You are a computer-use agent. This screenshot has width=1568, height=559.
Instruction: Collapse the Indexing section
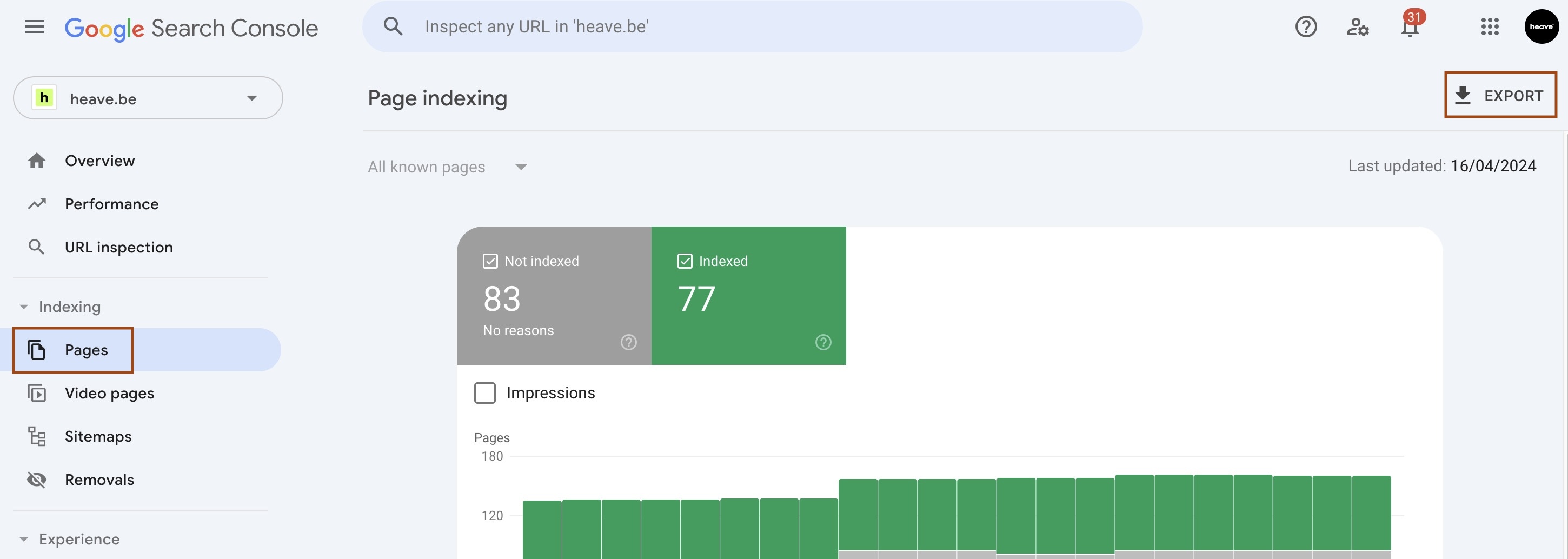click(24, 307)
